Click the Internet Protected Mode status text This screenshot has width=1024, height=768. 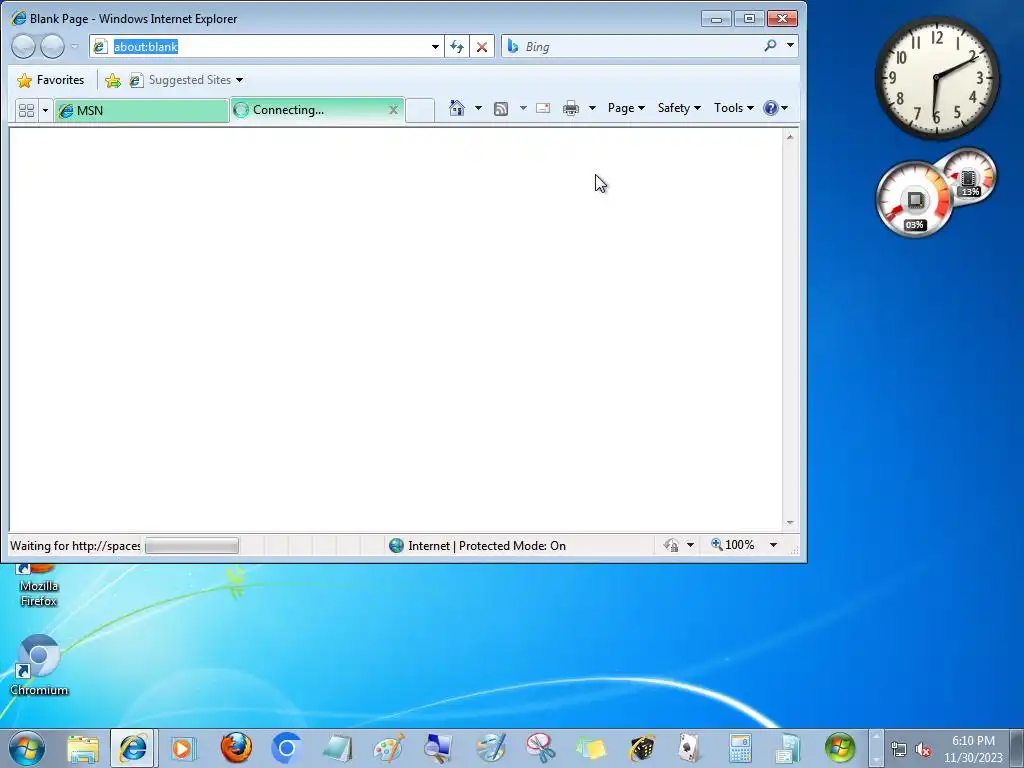pyautogui.click(x=487, y=545)
